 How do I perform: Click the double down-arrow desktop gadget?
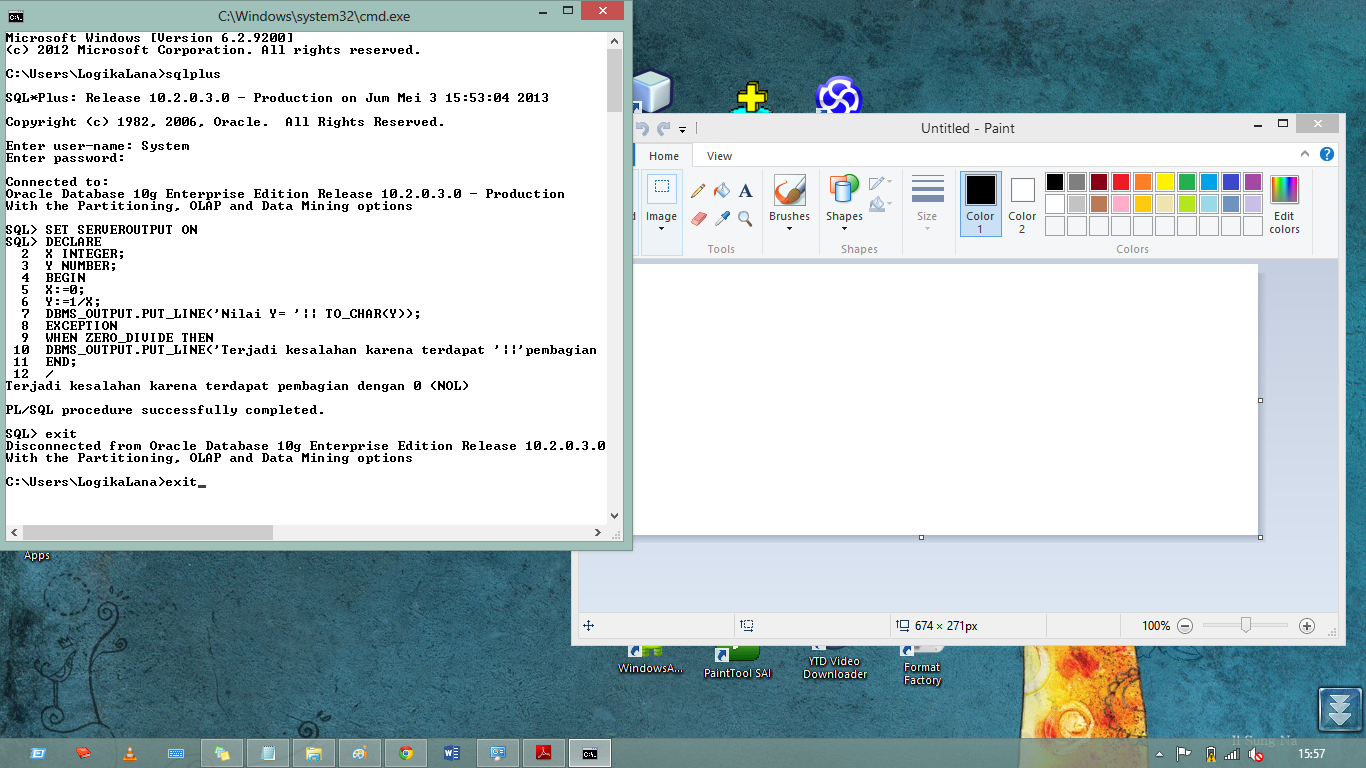(x=1341, y=710)
